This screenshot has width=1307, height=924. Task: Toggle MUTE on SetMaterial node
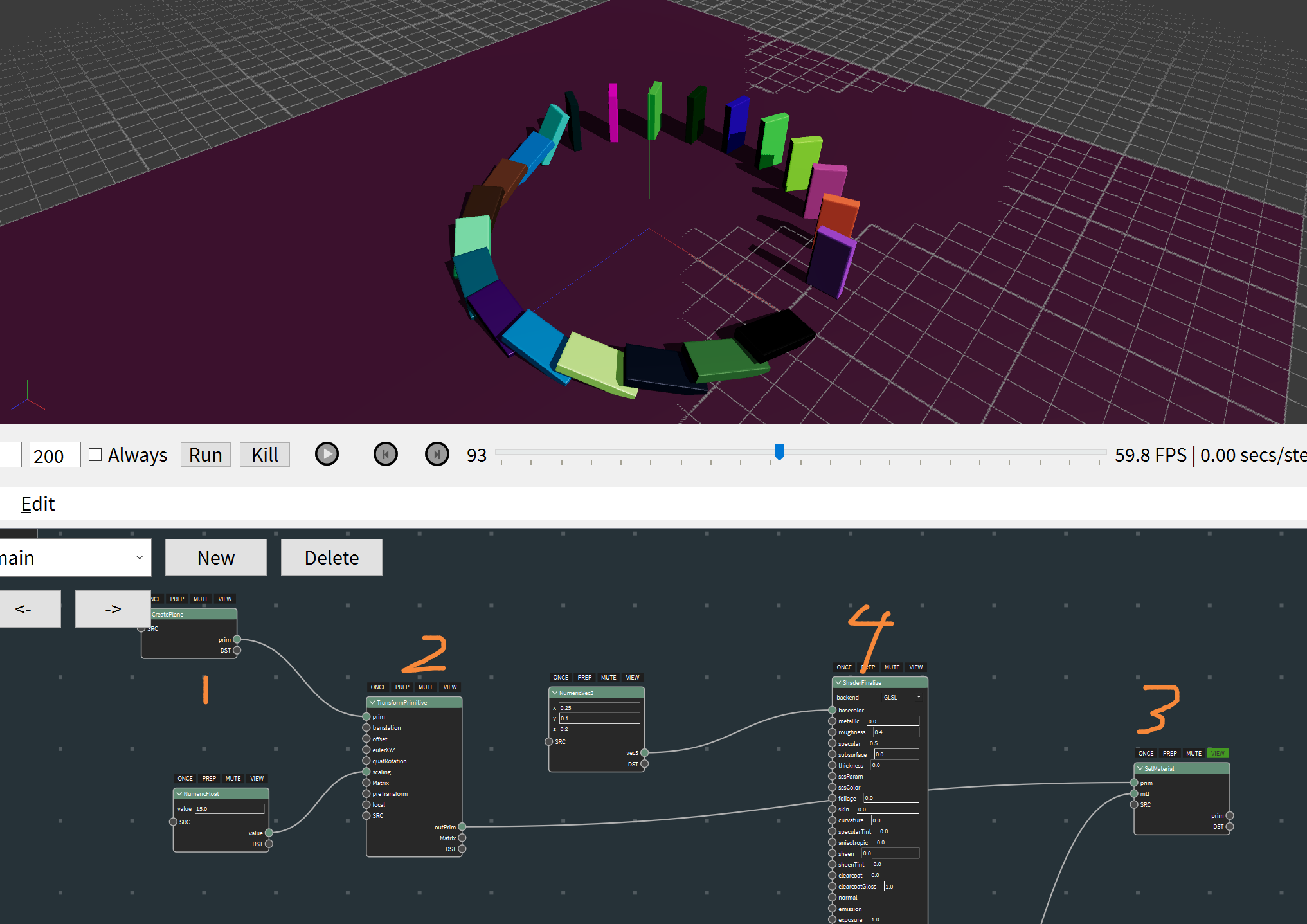pos(1194,753)
